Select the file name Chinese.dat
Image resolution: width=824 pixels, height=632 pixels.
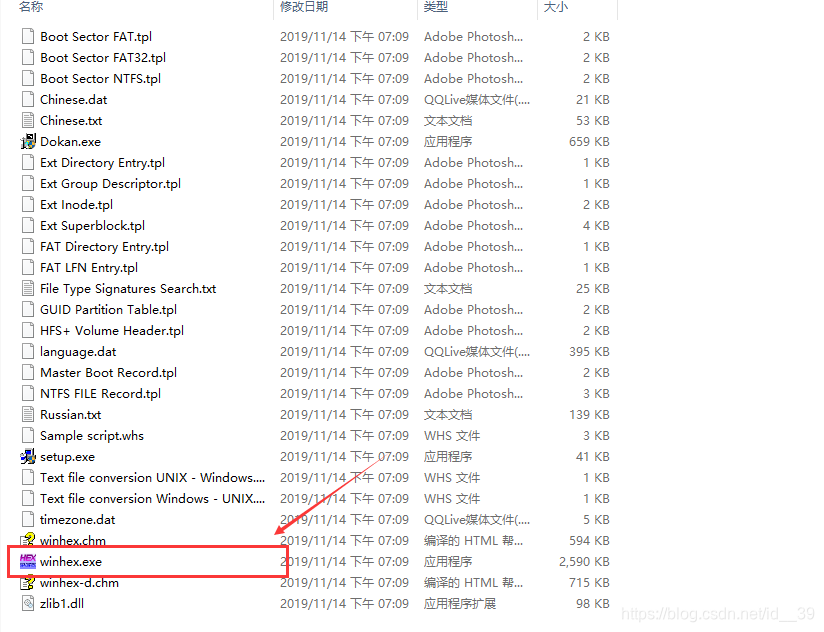(74, 99)
